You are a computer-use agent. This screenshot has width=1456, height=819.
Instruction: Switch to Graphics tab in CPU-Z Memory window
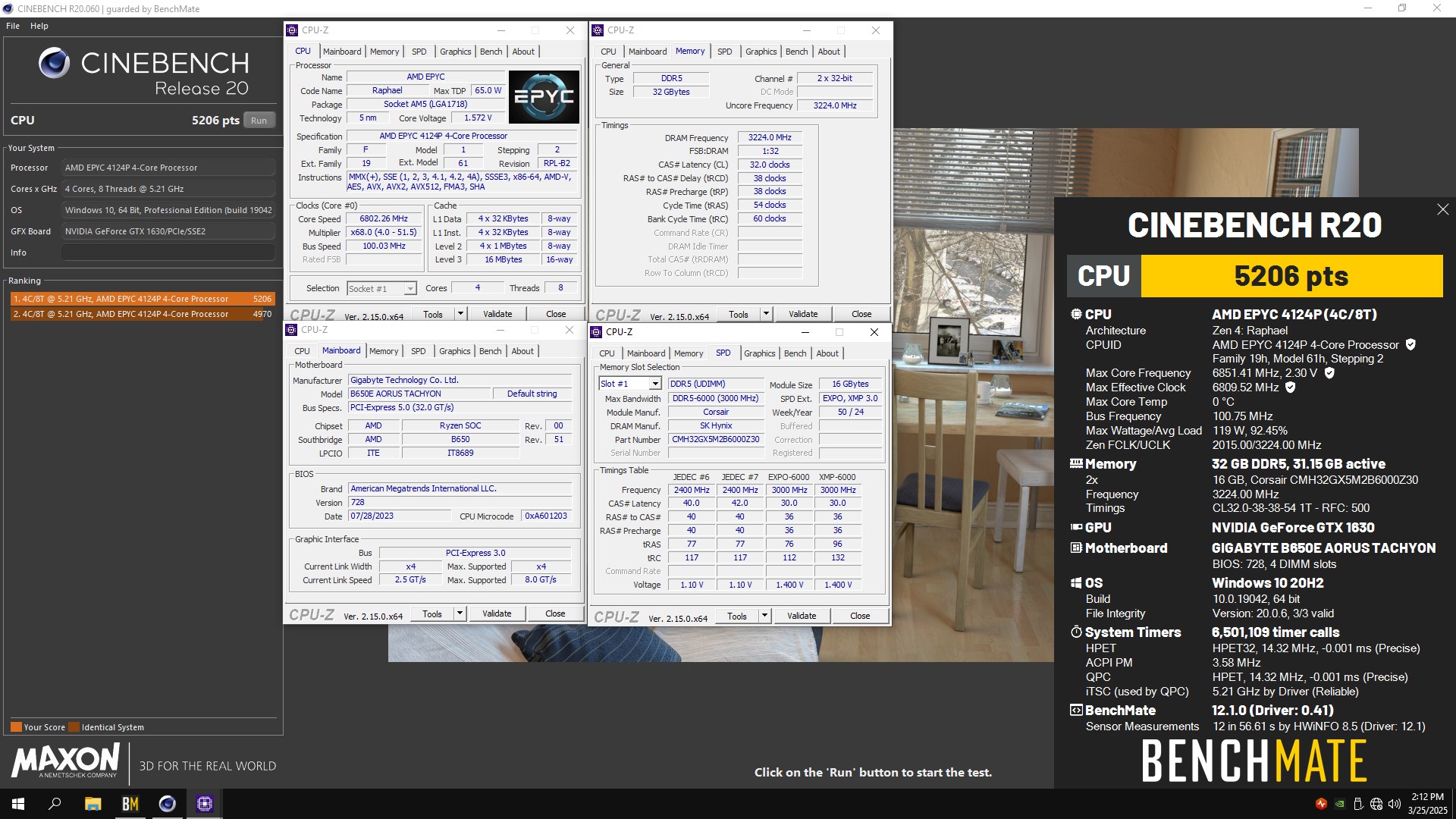click(x=761, y=52)
